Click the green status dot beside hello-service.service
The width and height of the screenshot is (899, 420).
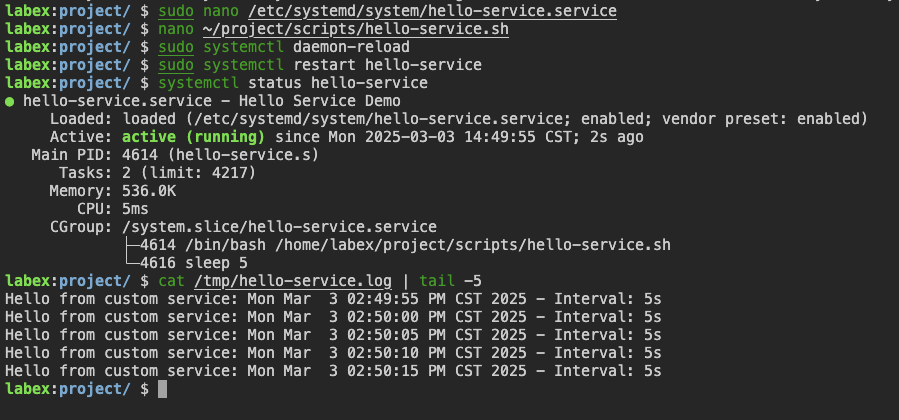(x=10, y=101)
